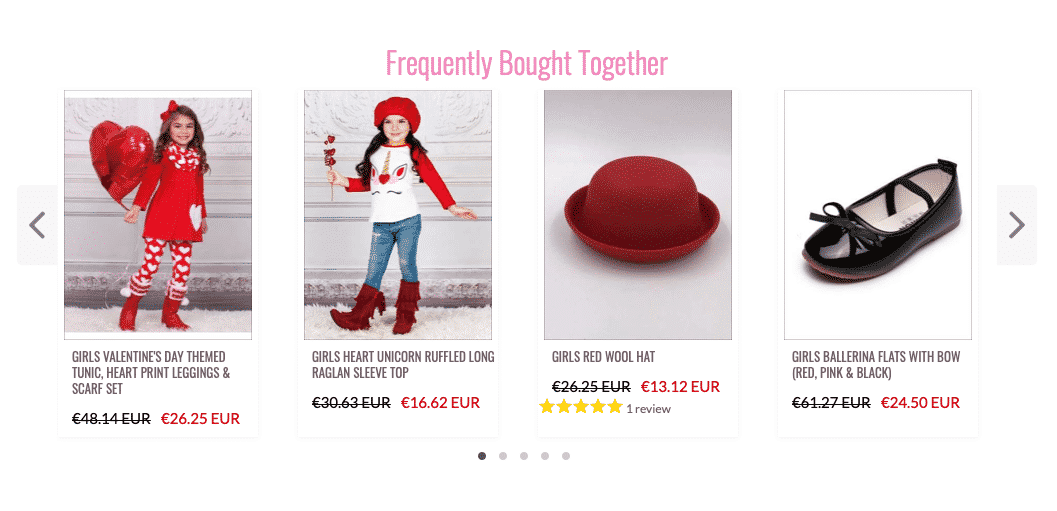This screenshot has width=1057, height=511.
Task: Jump to the third carousel page dot
Action: [x=524, y=456]
